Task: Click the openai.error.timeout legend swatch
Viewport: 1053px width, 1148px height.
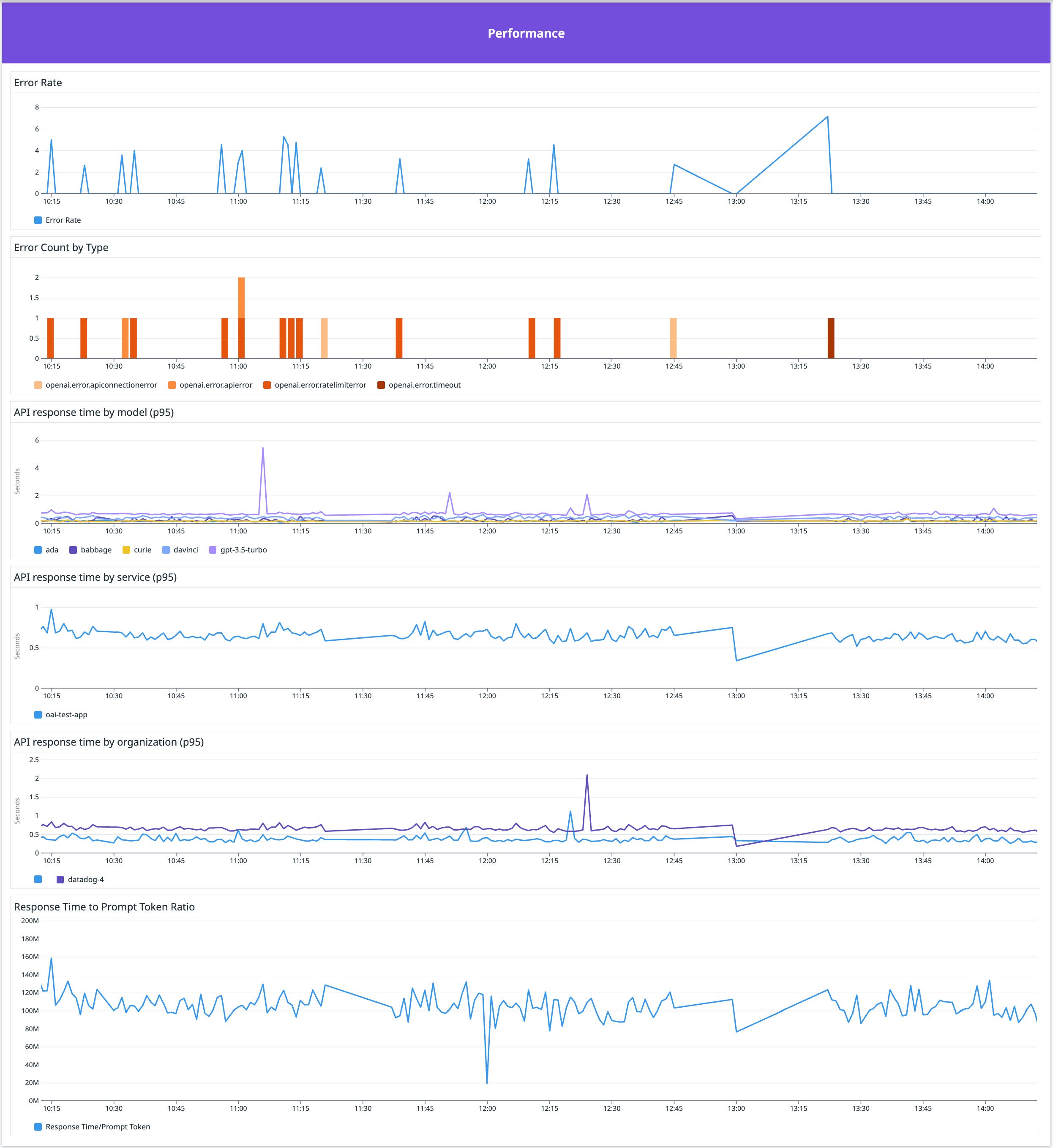Action: 381,385
